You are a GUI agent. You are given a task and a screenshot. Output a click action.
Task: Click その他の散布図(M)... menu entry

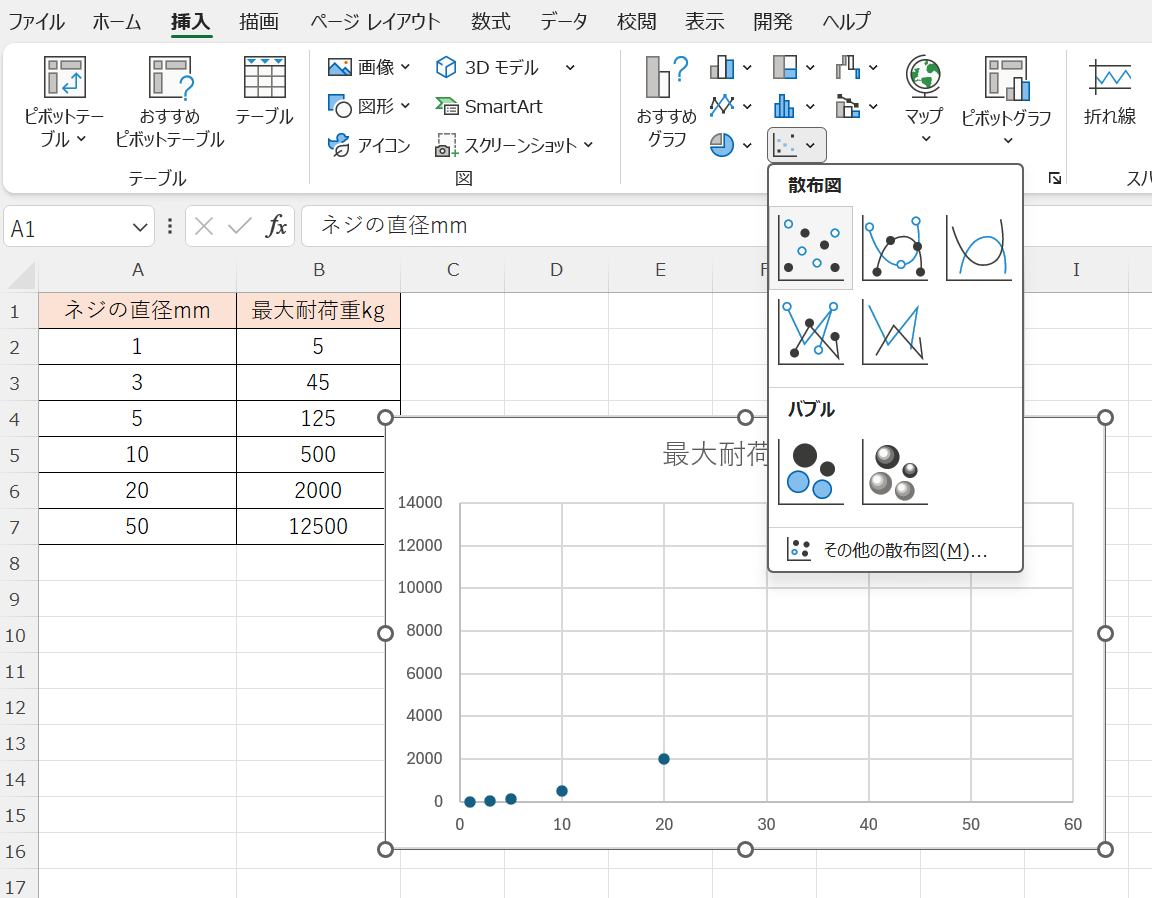click(x=895, y=550)
